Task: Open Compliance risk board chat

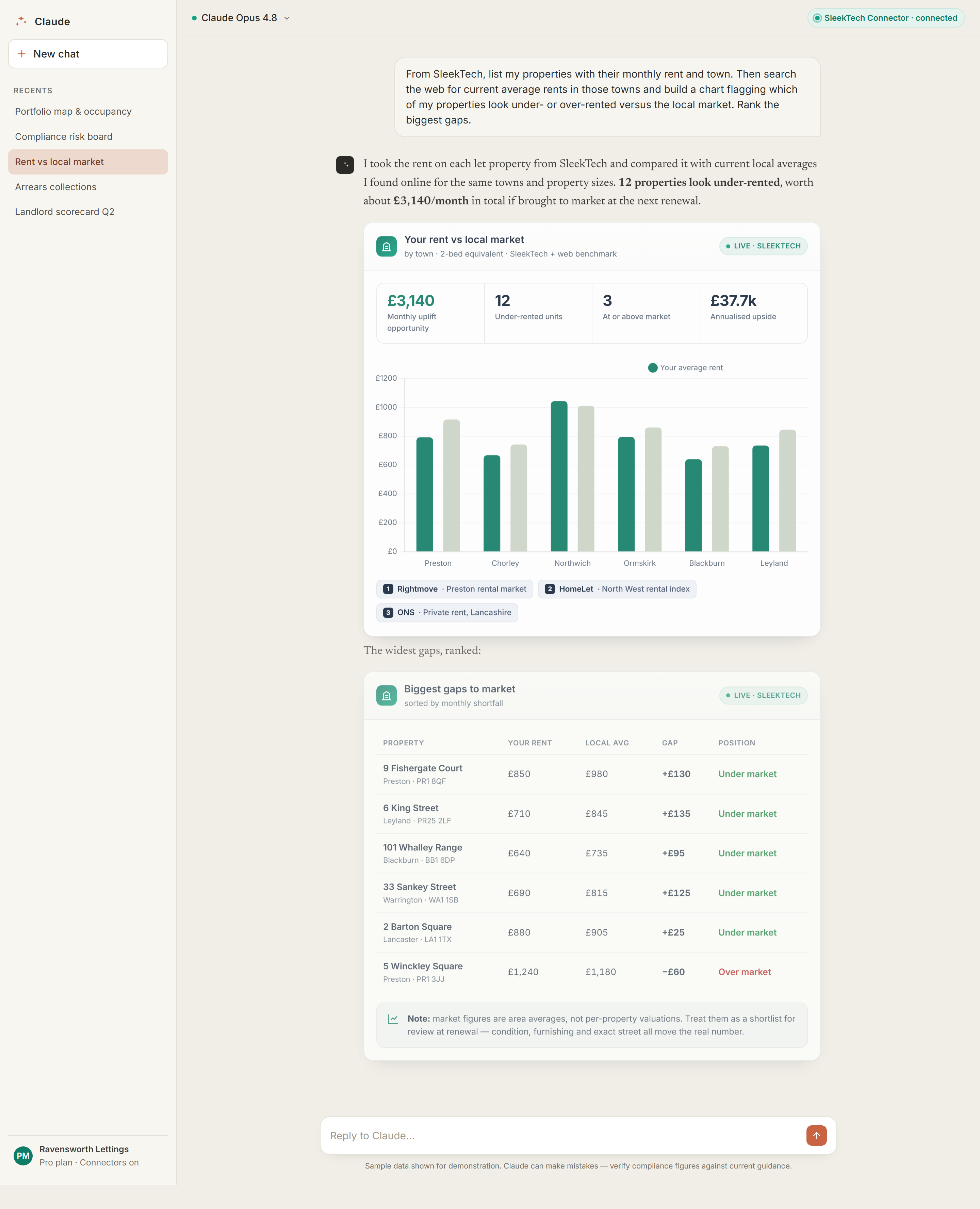Action: pyautogui.click(x=88, y=137)
